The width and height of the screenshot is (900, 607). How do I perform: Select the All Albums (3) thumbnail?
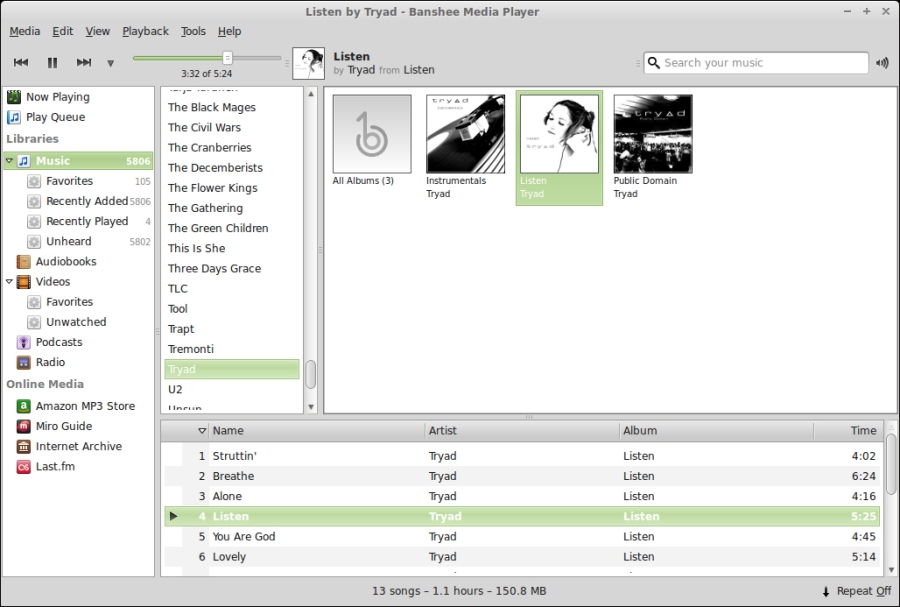372,134
